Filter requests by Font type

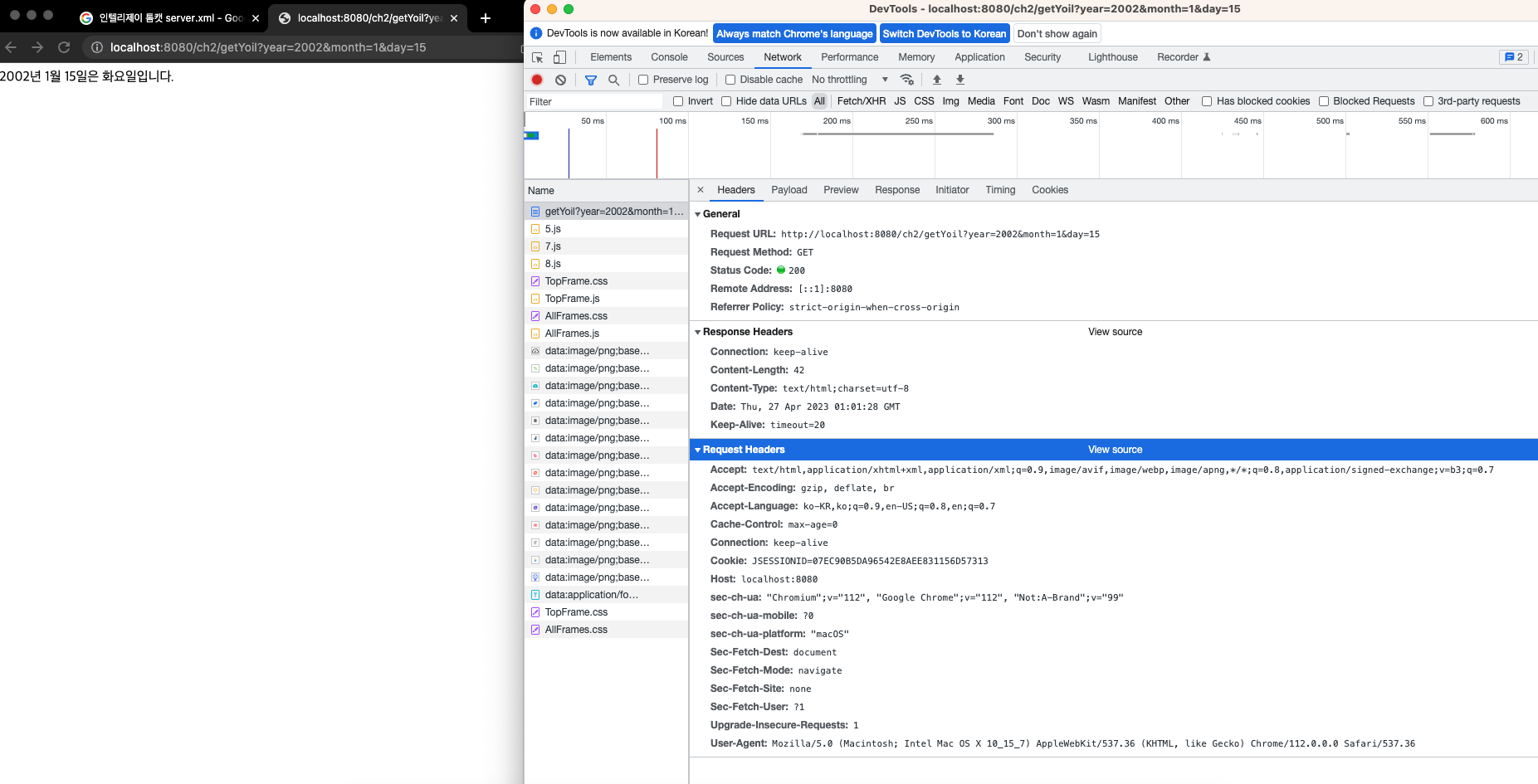1013,101
